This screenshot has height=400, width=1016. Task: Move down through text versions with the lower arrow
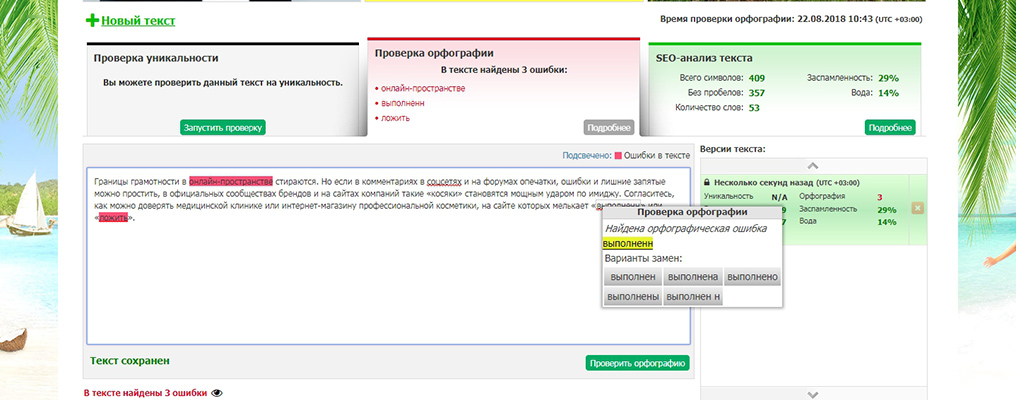(x=814, y=394)
